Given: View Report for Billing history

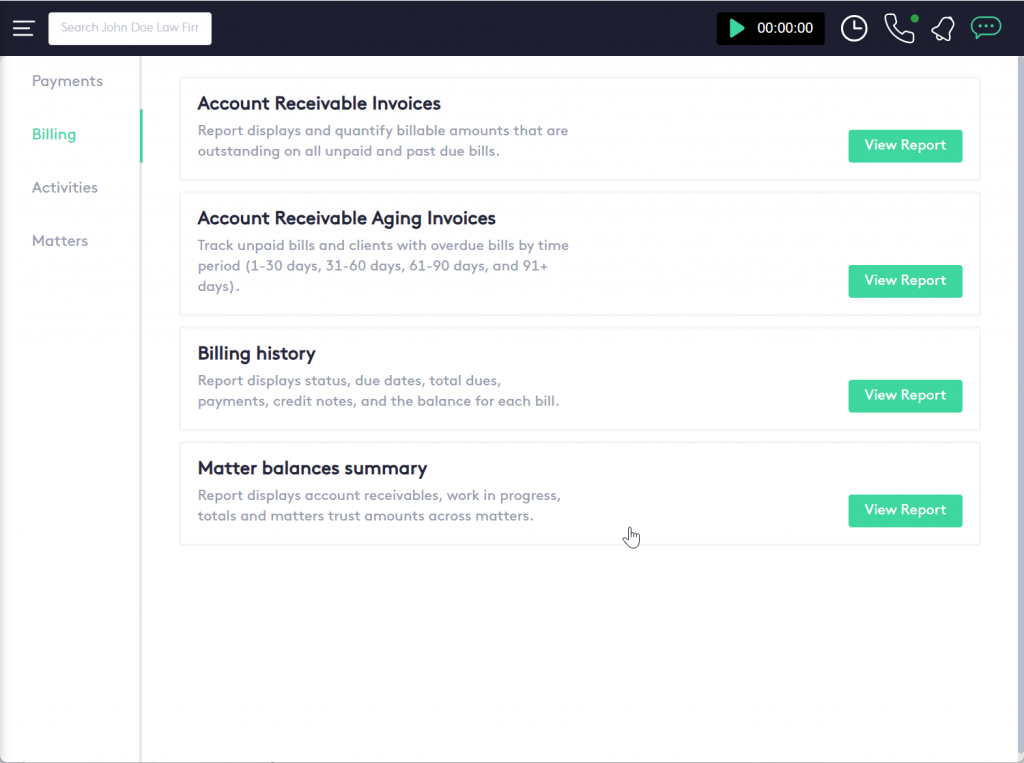Looking at the screenshot, I should click(x=905, y=395).
